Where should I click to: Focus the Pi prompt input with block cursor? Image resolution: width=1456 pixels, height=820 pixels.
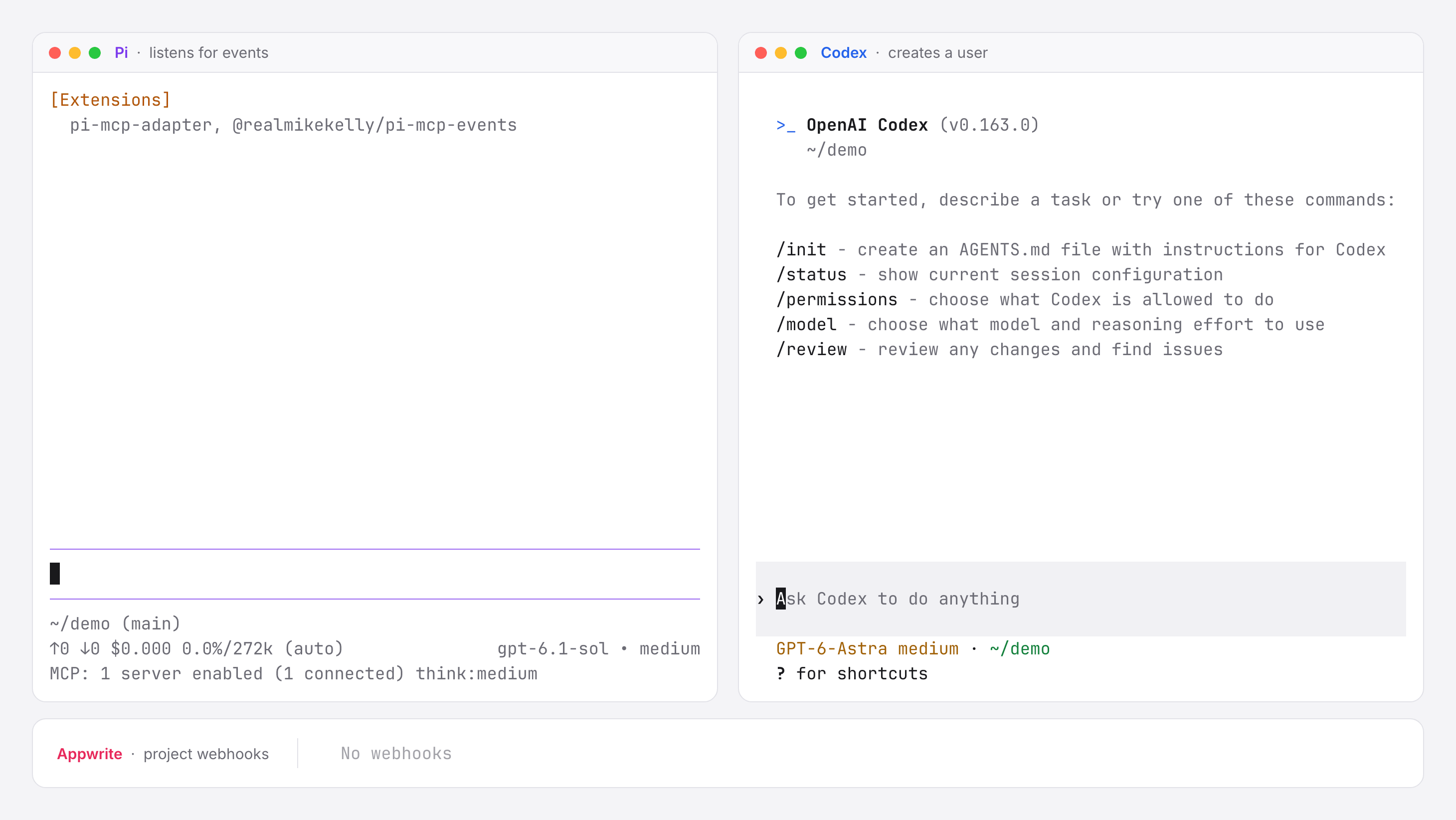(x=375, y=574)
